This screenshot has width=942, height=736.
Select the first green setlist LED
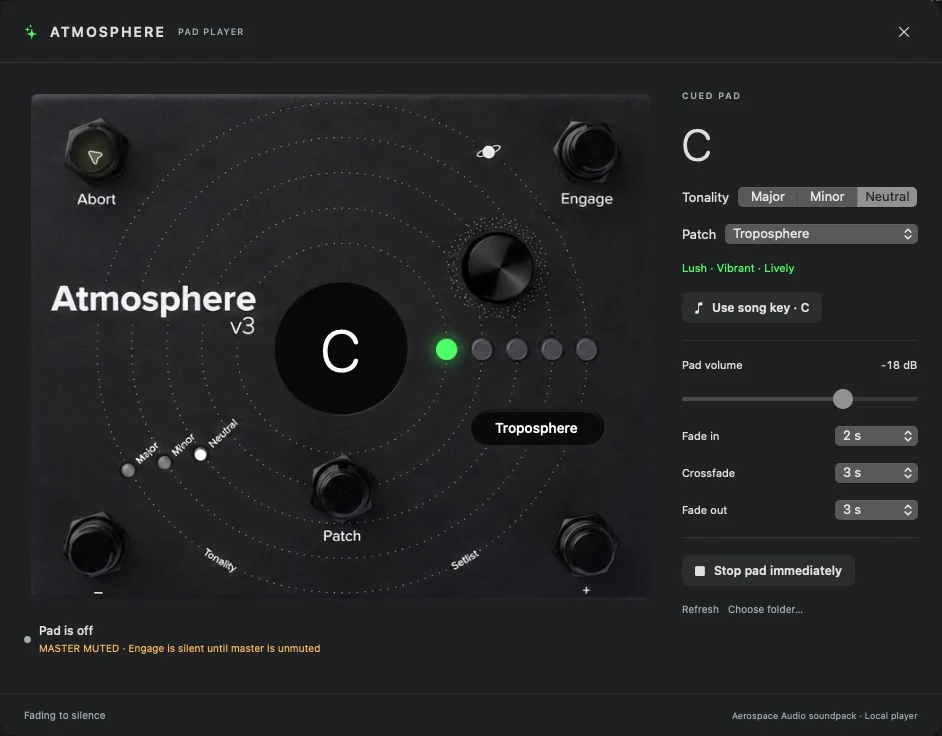click(446, 350)
